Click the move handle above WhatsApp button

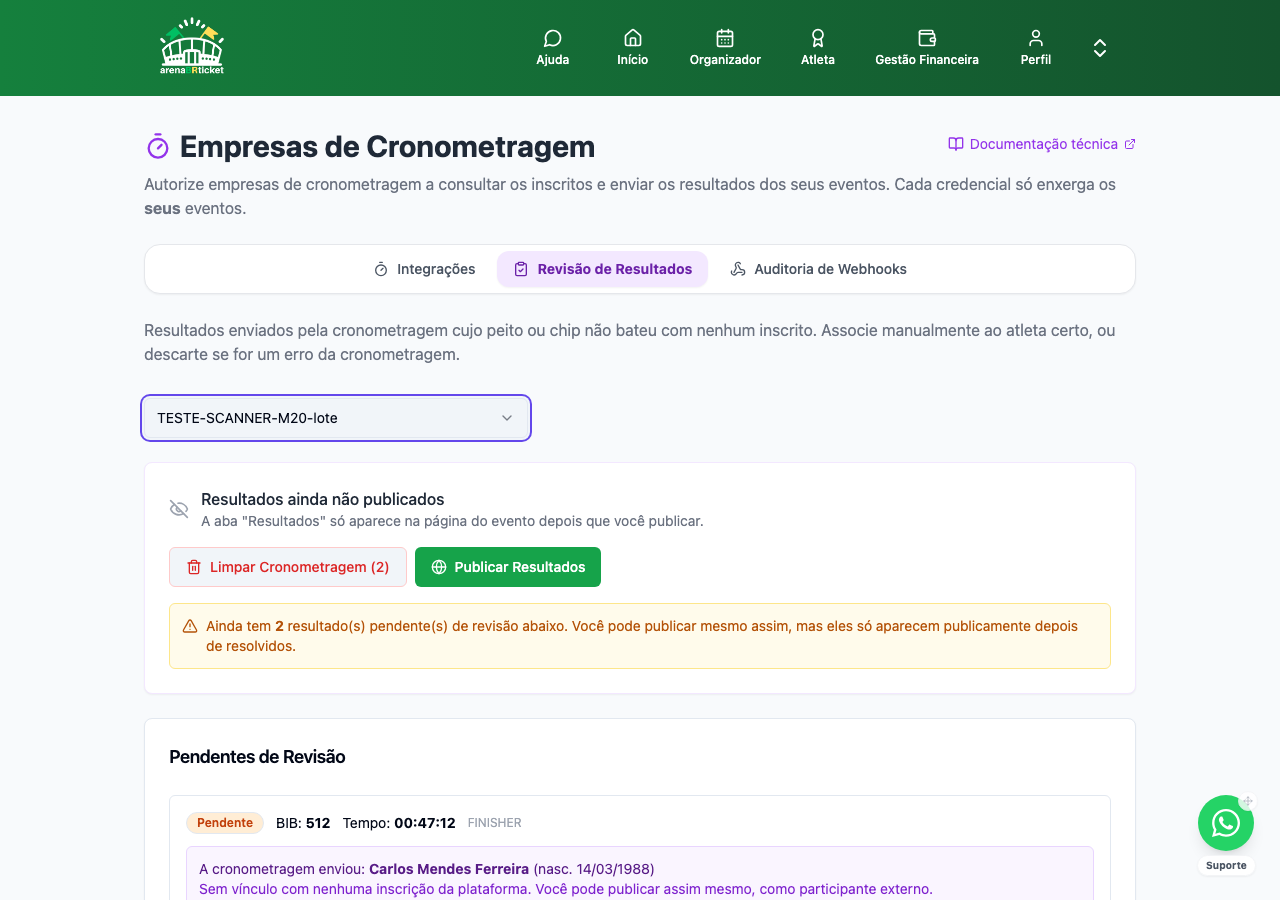(x=1247, y=801)
